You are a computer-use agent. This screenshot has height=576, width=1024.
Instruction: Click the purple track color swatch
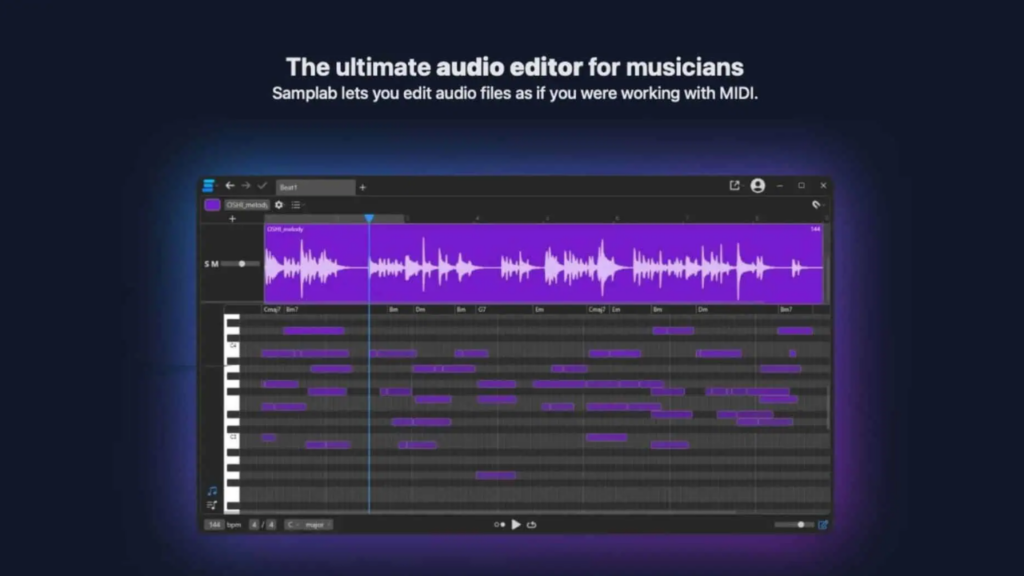pos(212,205)
